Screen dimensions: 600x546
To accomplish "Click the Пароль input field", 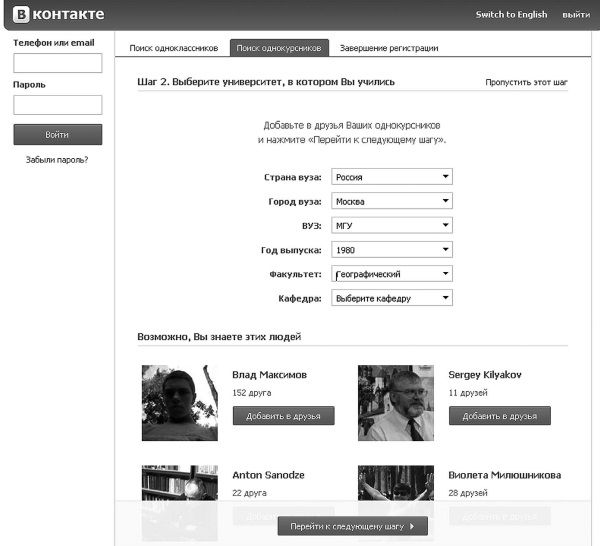I will (x=57, y=105).
